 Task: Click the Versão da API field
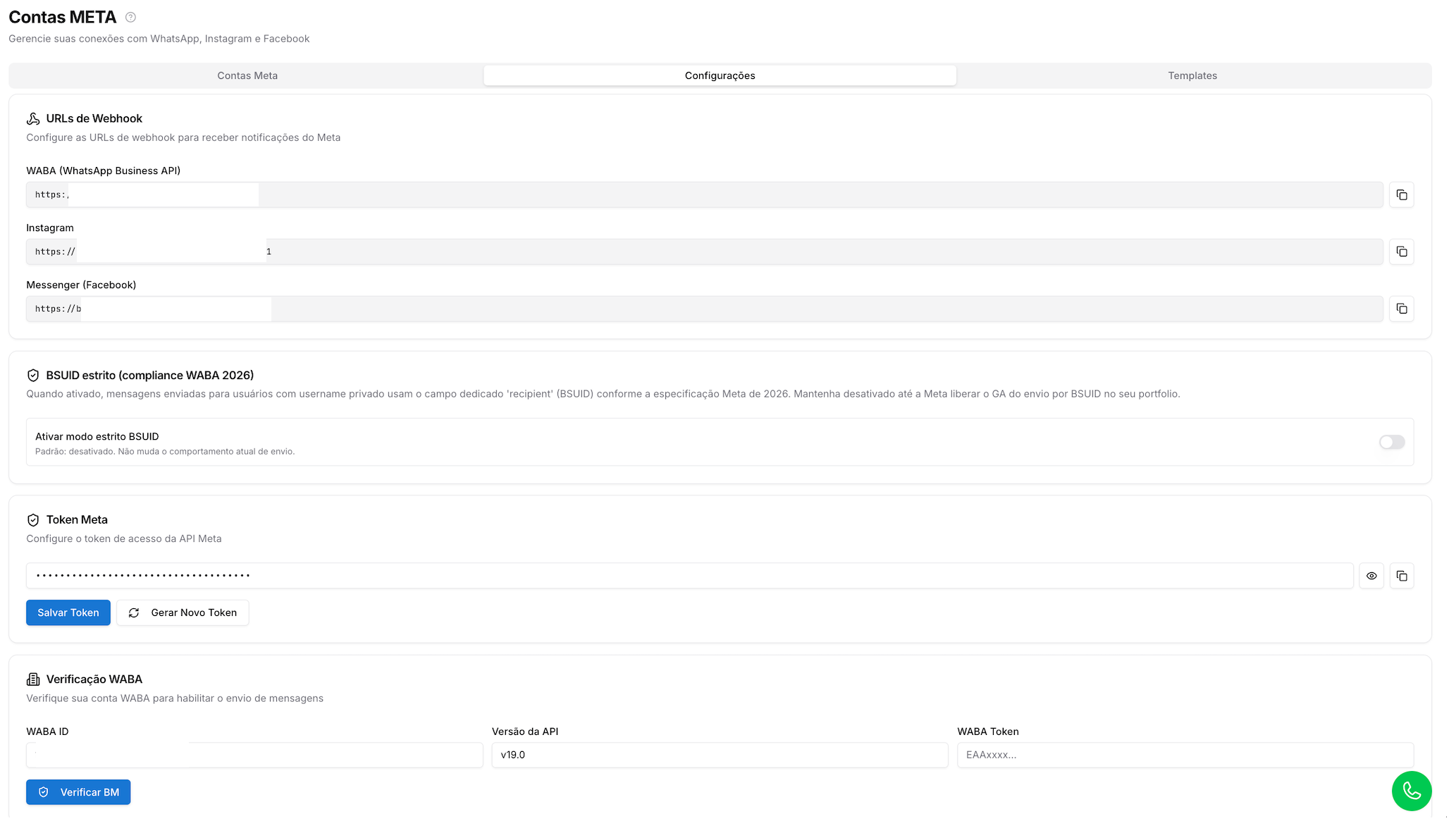click(720, 755)
